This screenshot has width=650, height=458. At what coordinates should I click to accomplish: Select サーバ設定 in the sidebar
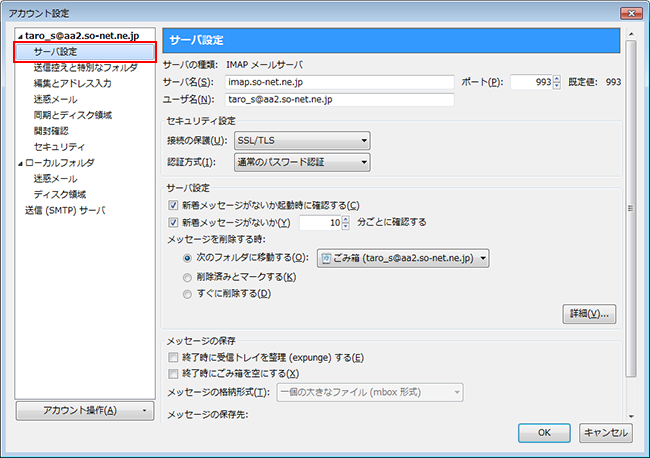56,51
